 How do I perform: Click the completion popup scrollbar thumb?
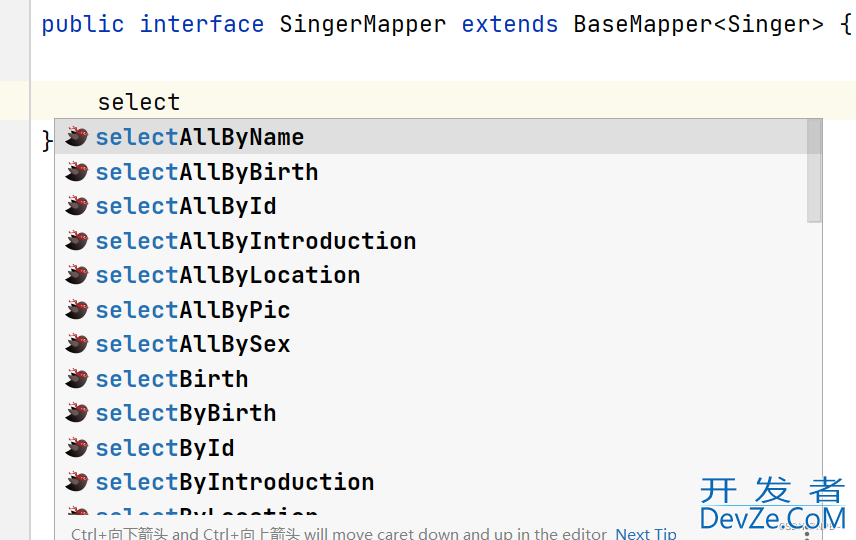coord(815,170)
